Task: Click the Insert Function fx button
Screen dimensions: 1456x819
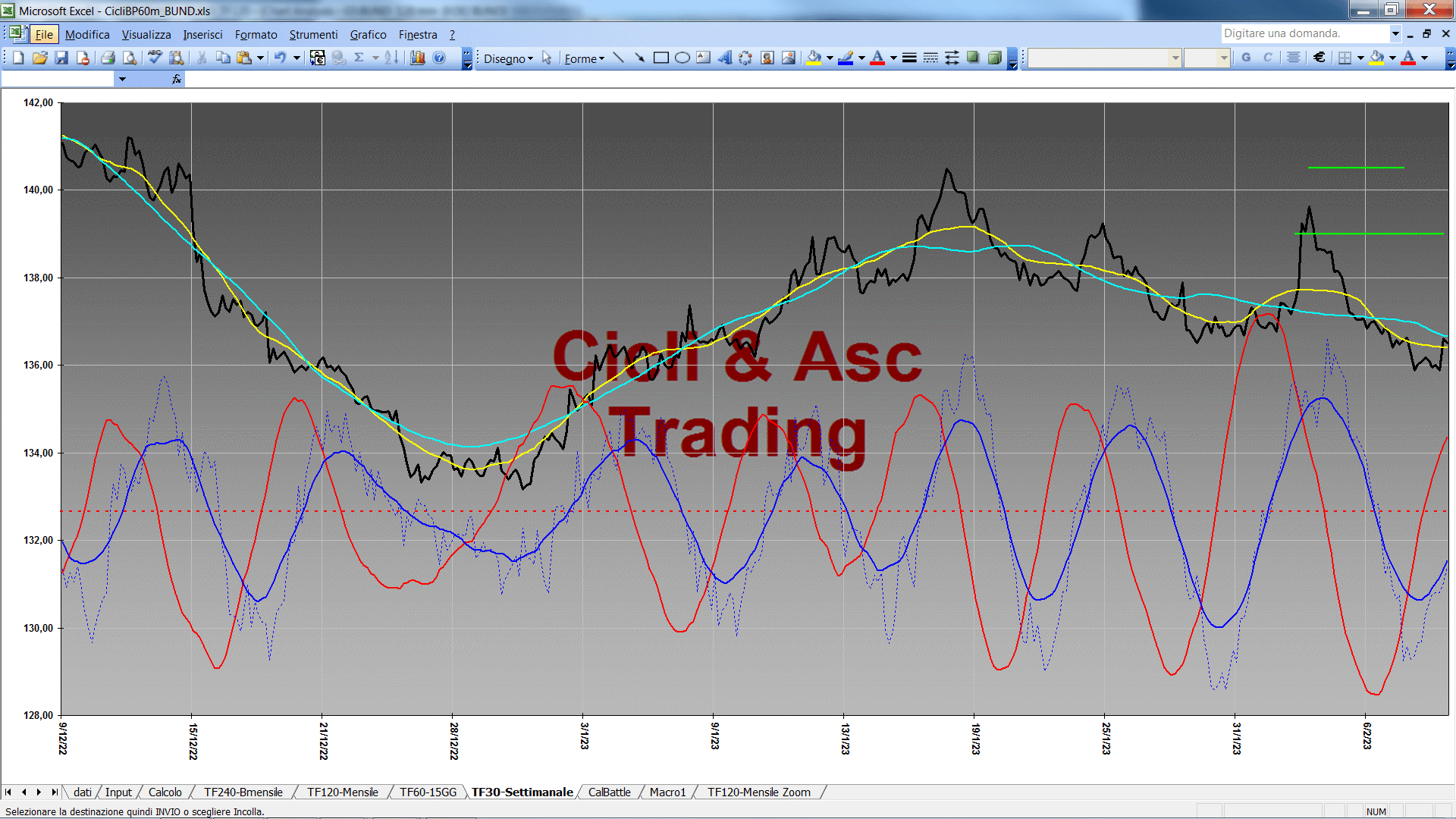Action: [176, 79]
